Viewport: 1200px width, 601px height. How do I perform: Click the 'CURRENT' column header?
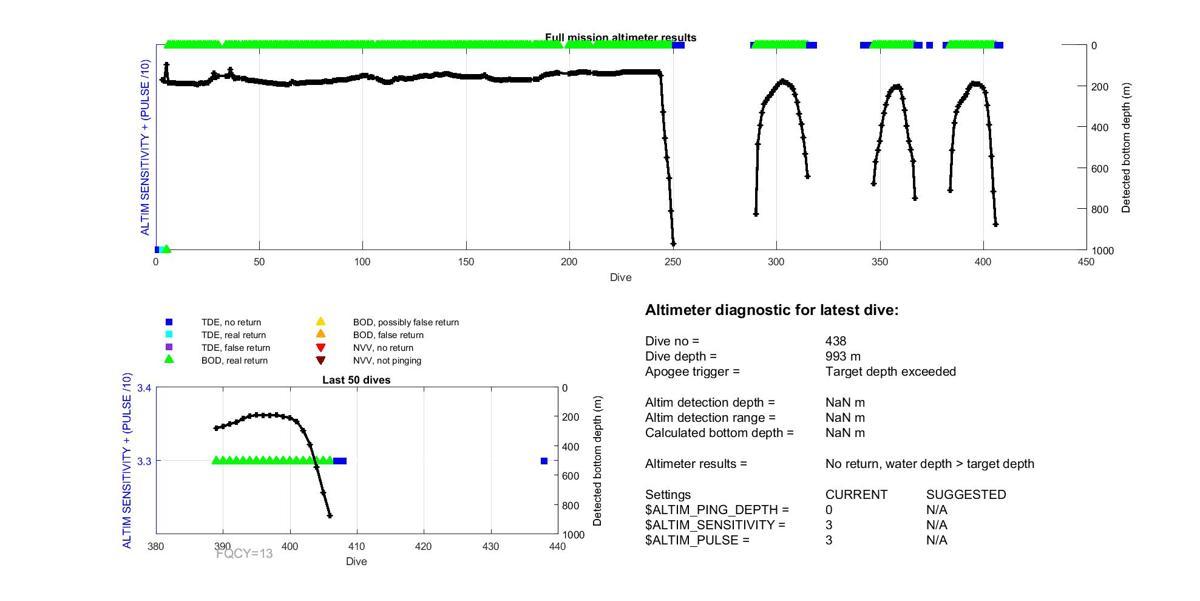[856, 495]
